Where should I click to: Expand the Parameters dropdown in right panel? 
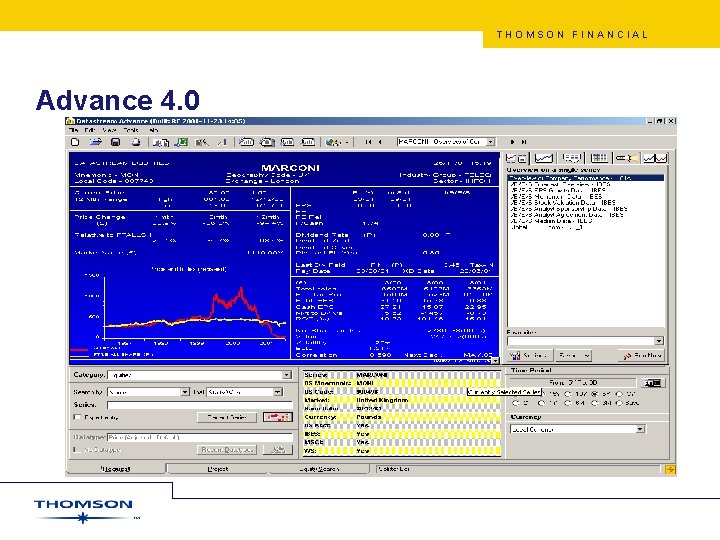pyautogui.click(x=659, y=341)
